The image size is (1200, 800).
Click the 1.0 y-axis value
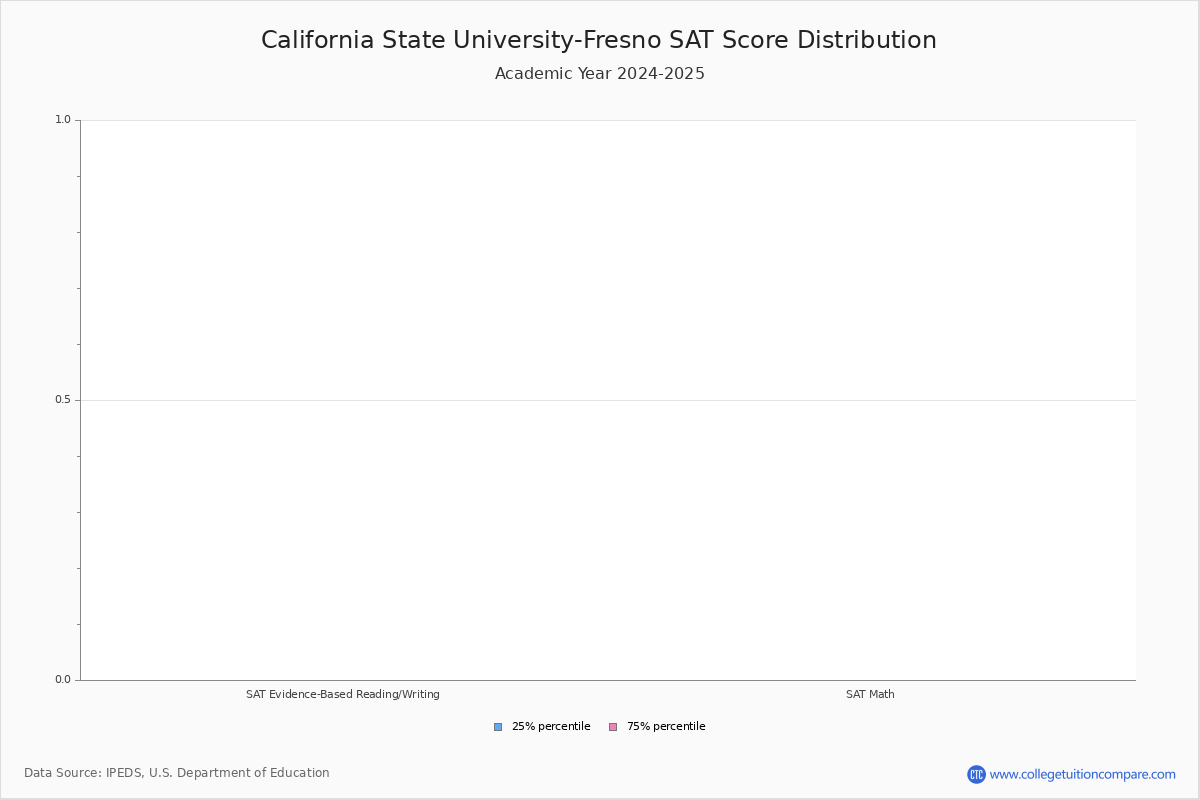(62, 120)
